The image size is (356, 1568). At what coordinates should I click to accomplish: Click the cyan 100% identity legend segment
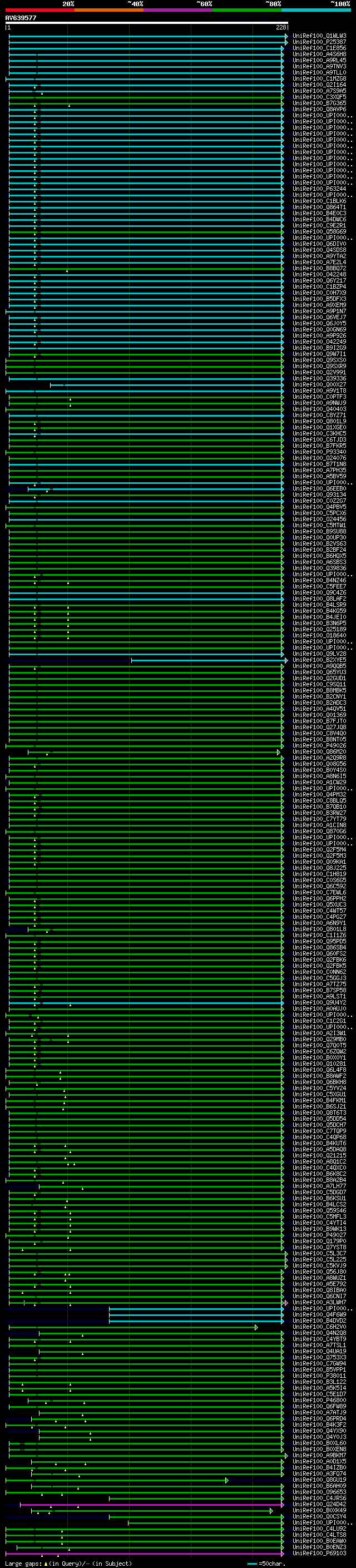(316, 10)
